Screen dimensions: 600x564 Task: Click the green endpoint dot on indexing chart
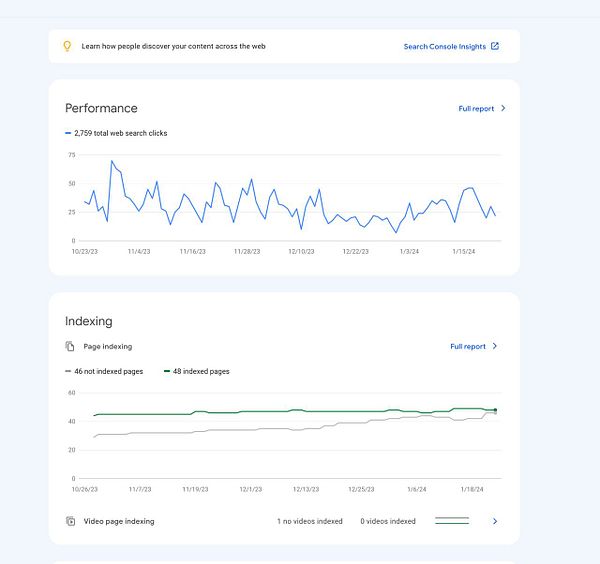[x=495, y=410]
